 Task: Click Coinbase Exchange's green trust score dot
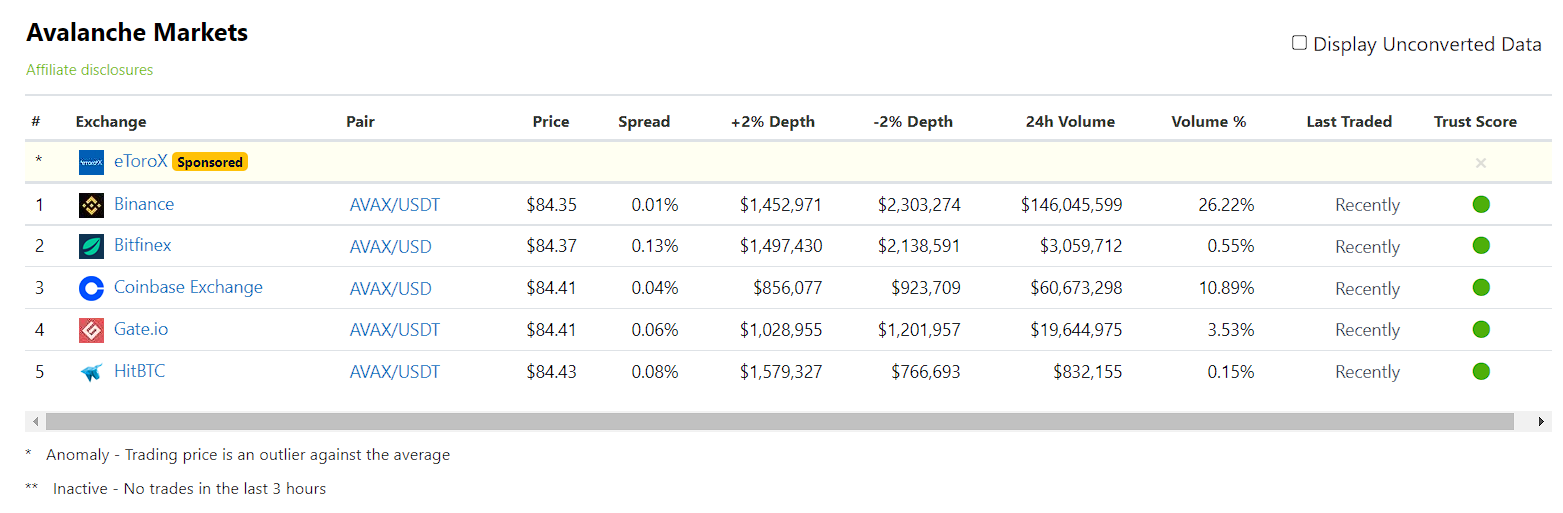[x=1481, y=288]
